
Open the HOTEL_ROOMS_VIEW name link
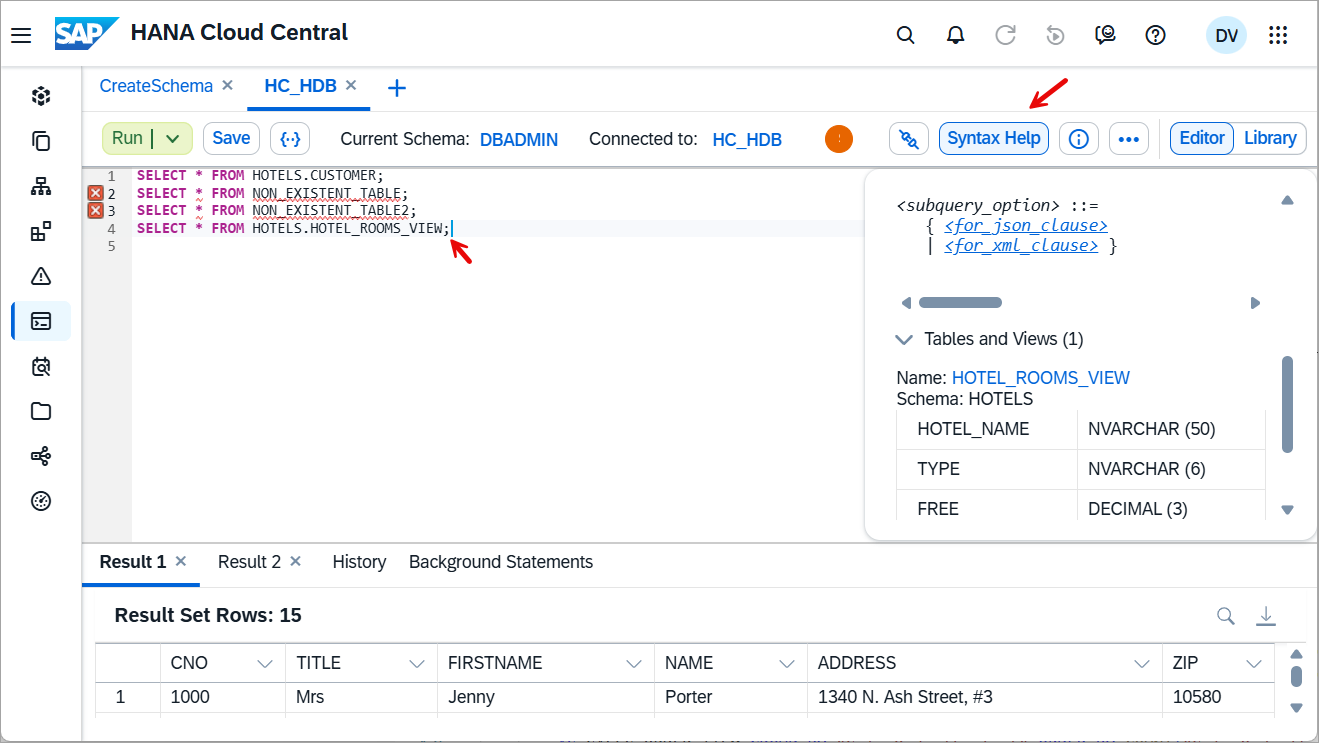1041,378
